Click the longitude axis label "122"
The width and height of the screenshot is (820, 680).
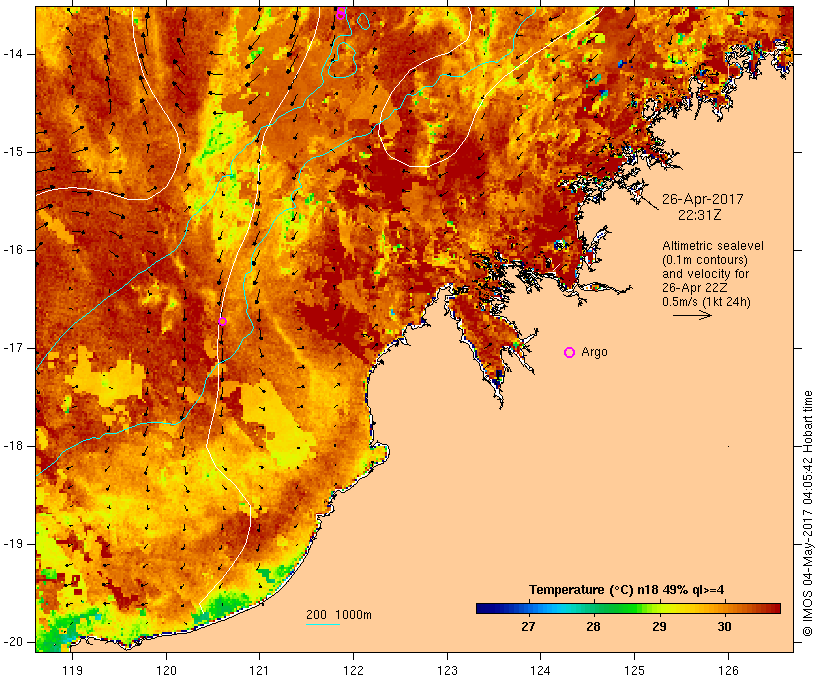[354, 670]
